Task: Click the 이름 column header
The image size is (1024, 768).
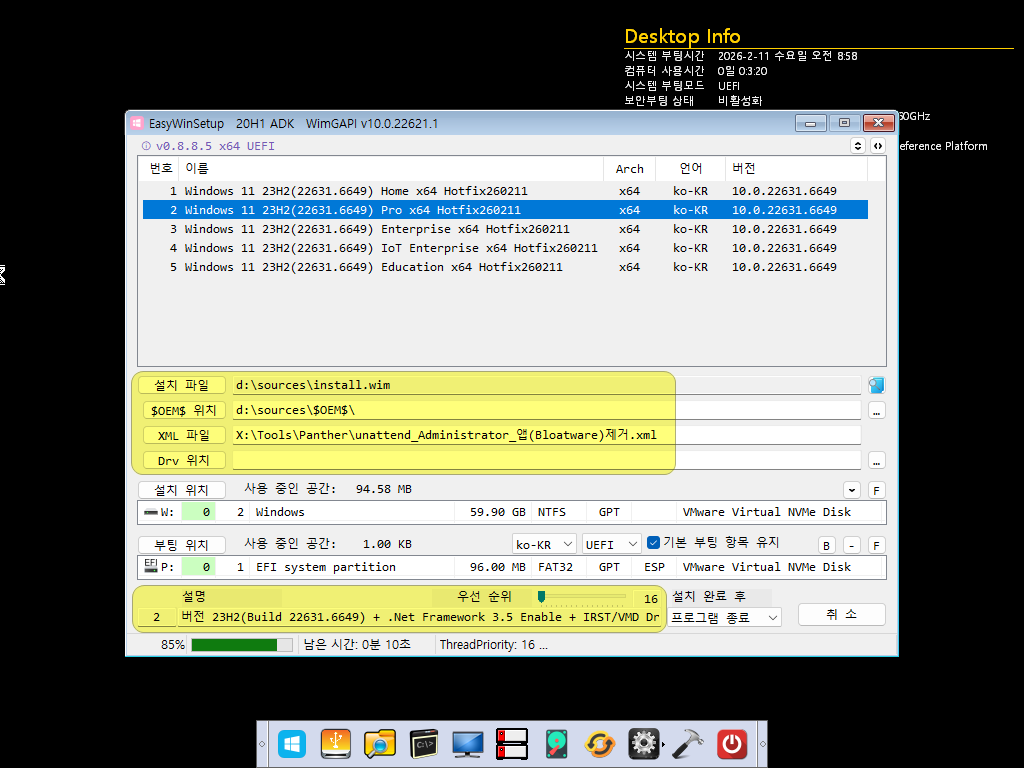Action: (x=392, y=168)
